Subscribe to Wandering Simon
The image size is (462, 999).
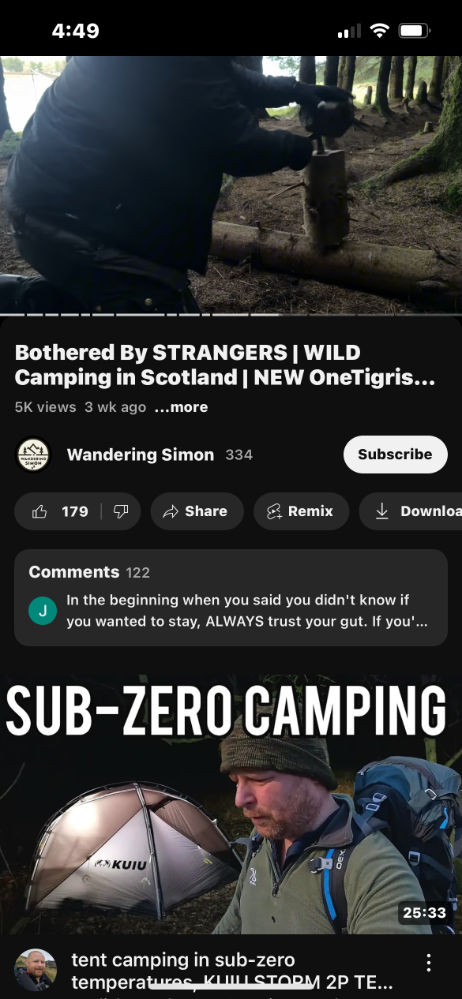[395, 454]
